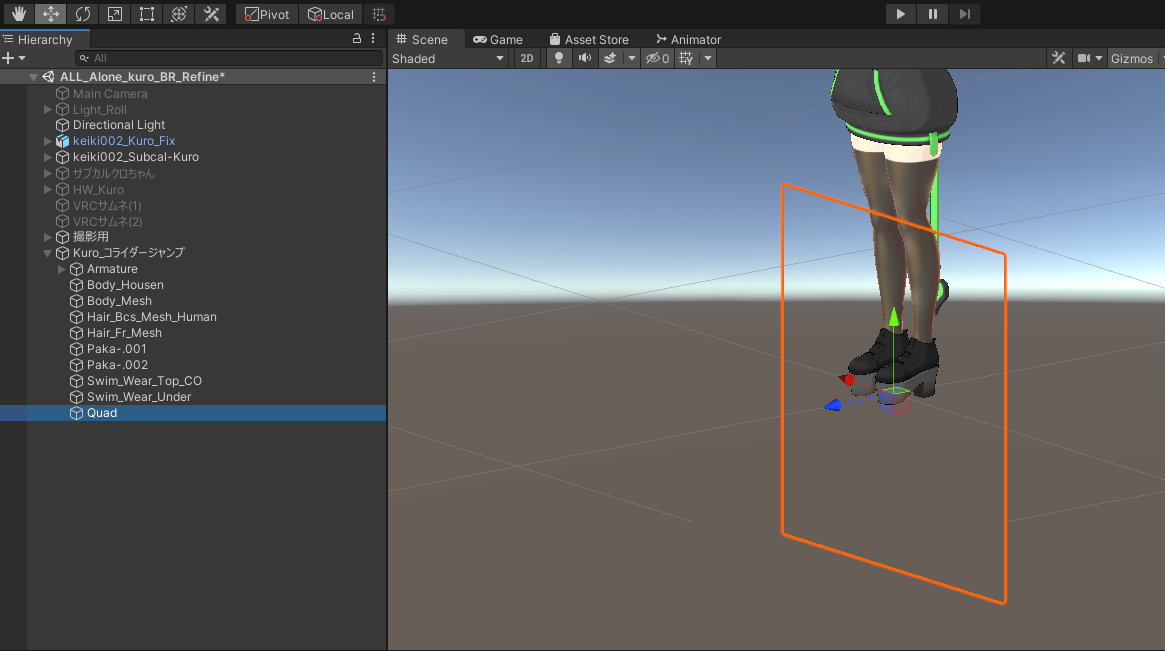Toggle 2D scene view mode
This screenshot has width=1165, height=651.
(x=527, y=59)
